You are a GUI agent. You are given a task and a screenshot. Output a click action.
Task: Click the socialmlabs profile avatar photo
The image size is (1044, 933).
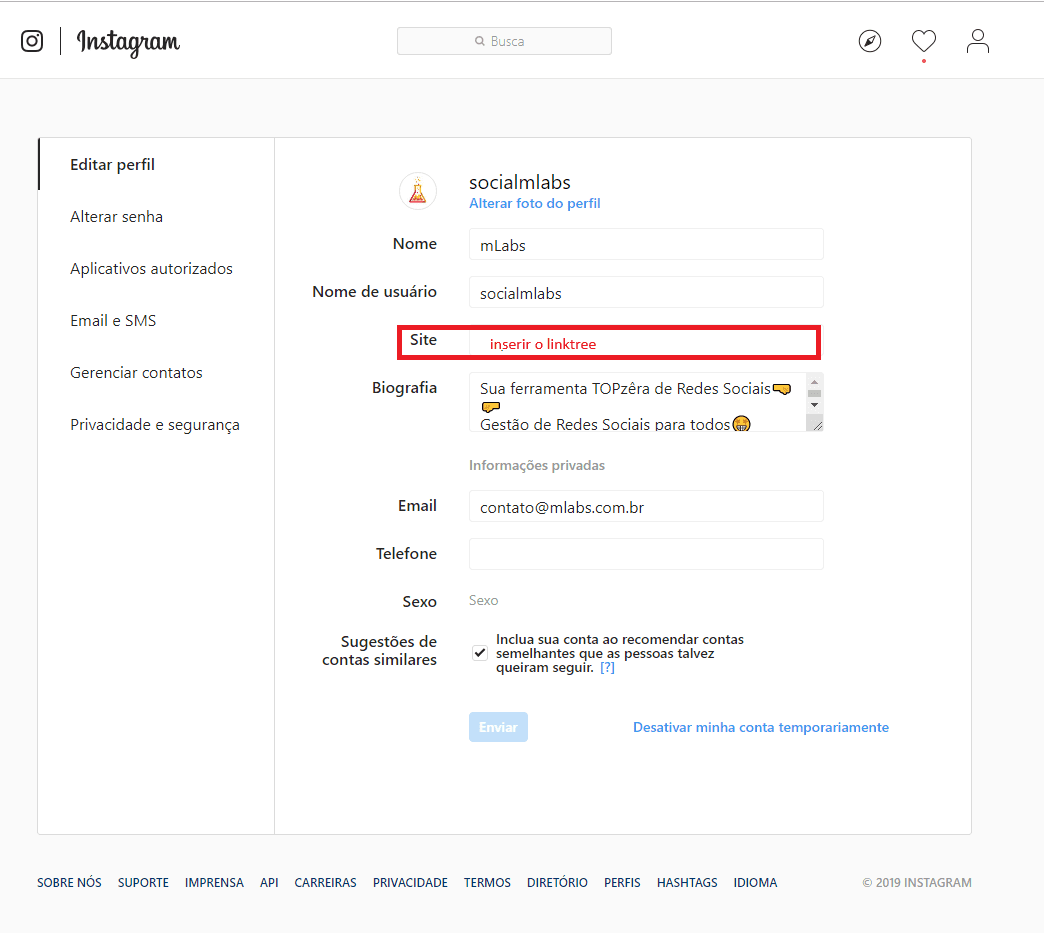(417, 190)
